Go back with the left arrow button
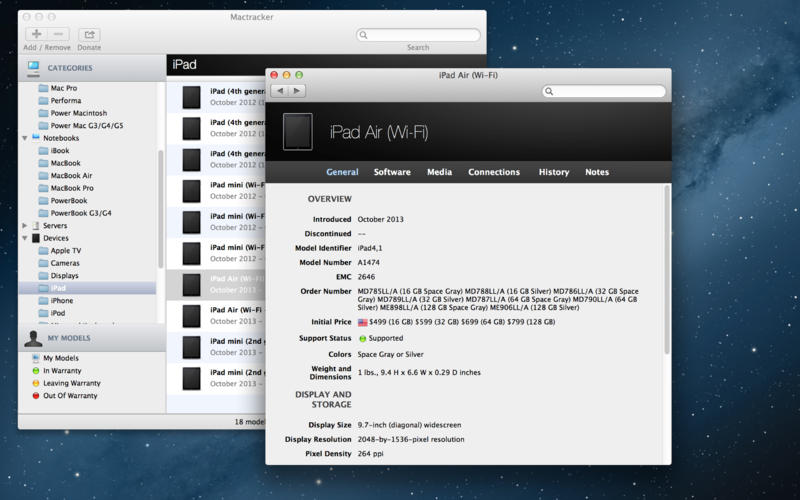 tap(280, 91)
